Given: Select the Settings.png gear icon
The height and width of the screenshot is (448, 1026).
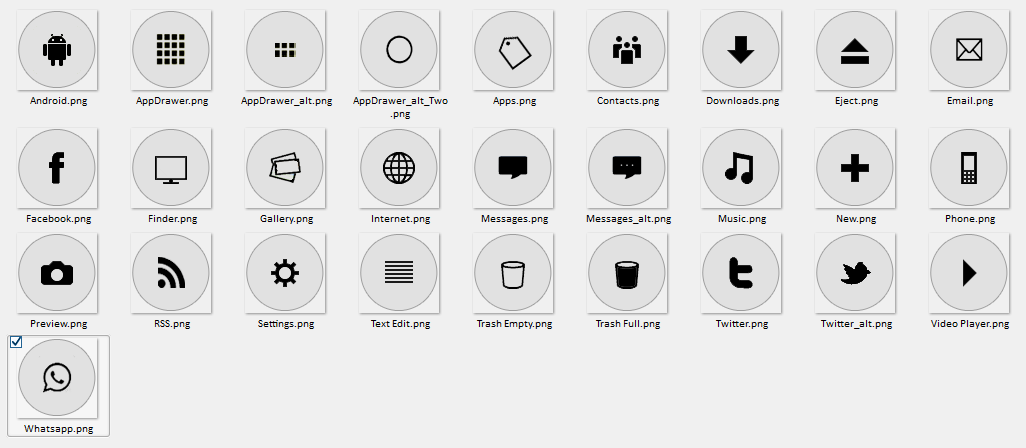Looking at the screenshot, I should coord(285,273).
